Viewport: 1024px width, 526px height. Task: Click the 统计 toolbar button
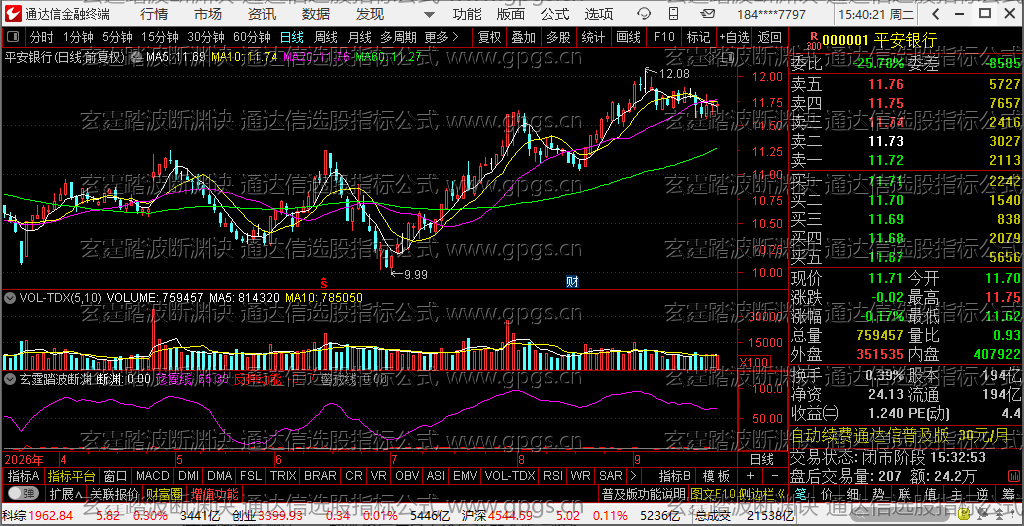(593, 37)
